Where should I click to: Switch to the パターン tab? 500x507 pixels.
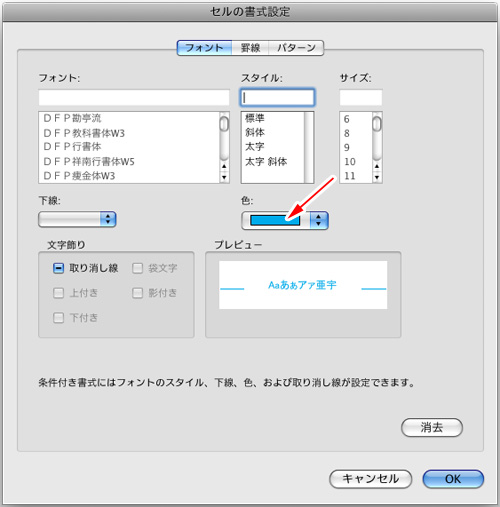[x=296, y=48]
